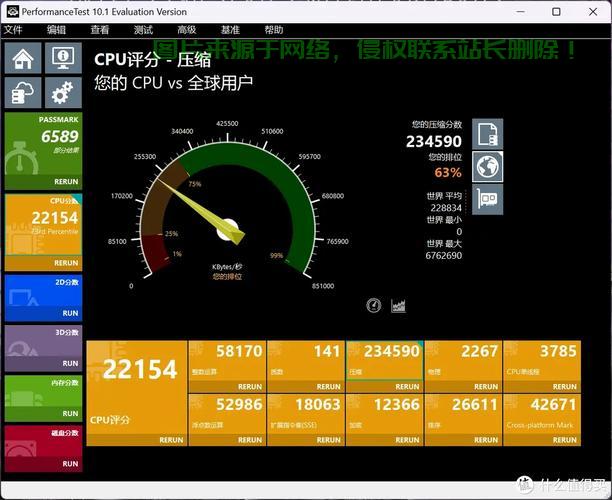Open the cloud baseline upload icon
This screenshot has height=500, width=612.
pyautogui.click(x=23, y=92)
